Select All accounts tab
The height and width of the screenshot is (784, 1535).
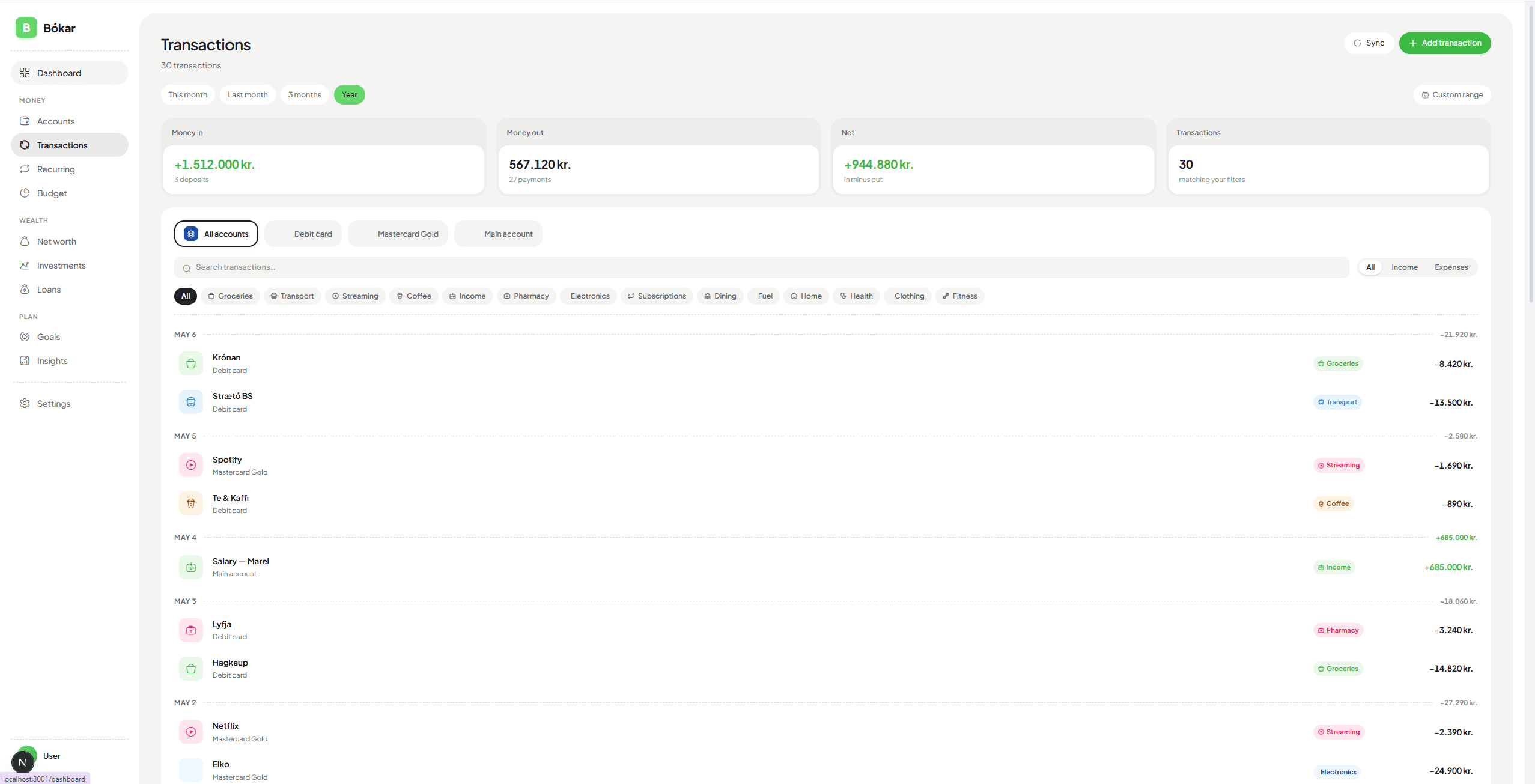tap(216, 234)
